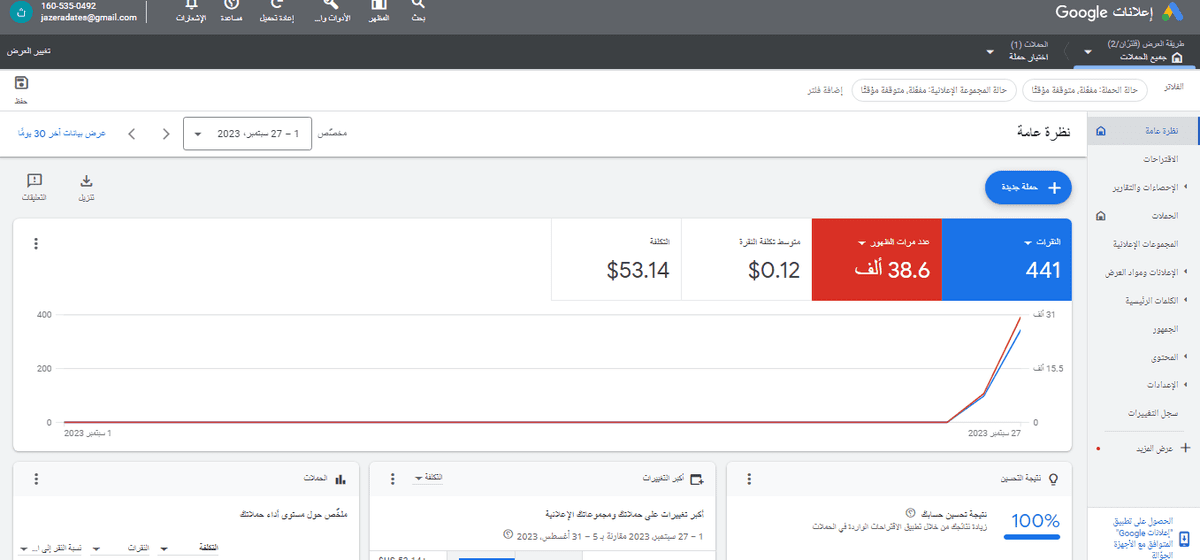Click the optimization score lightbulb icon

(x=1052, y=479)
